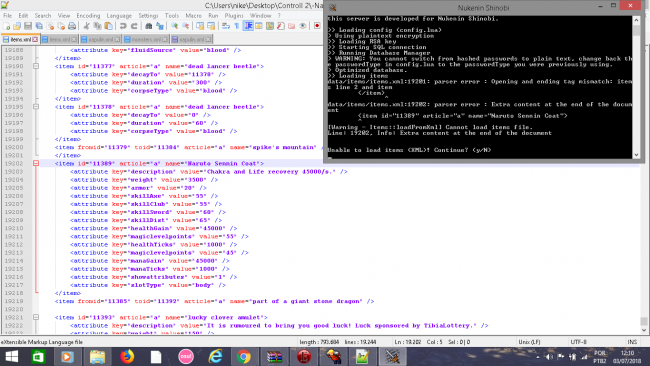This screenshot has height=366, width=650.
Task: Collapse the fold at line 19195
Action: coord(36,107)
